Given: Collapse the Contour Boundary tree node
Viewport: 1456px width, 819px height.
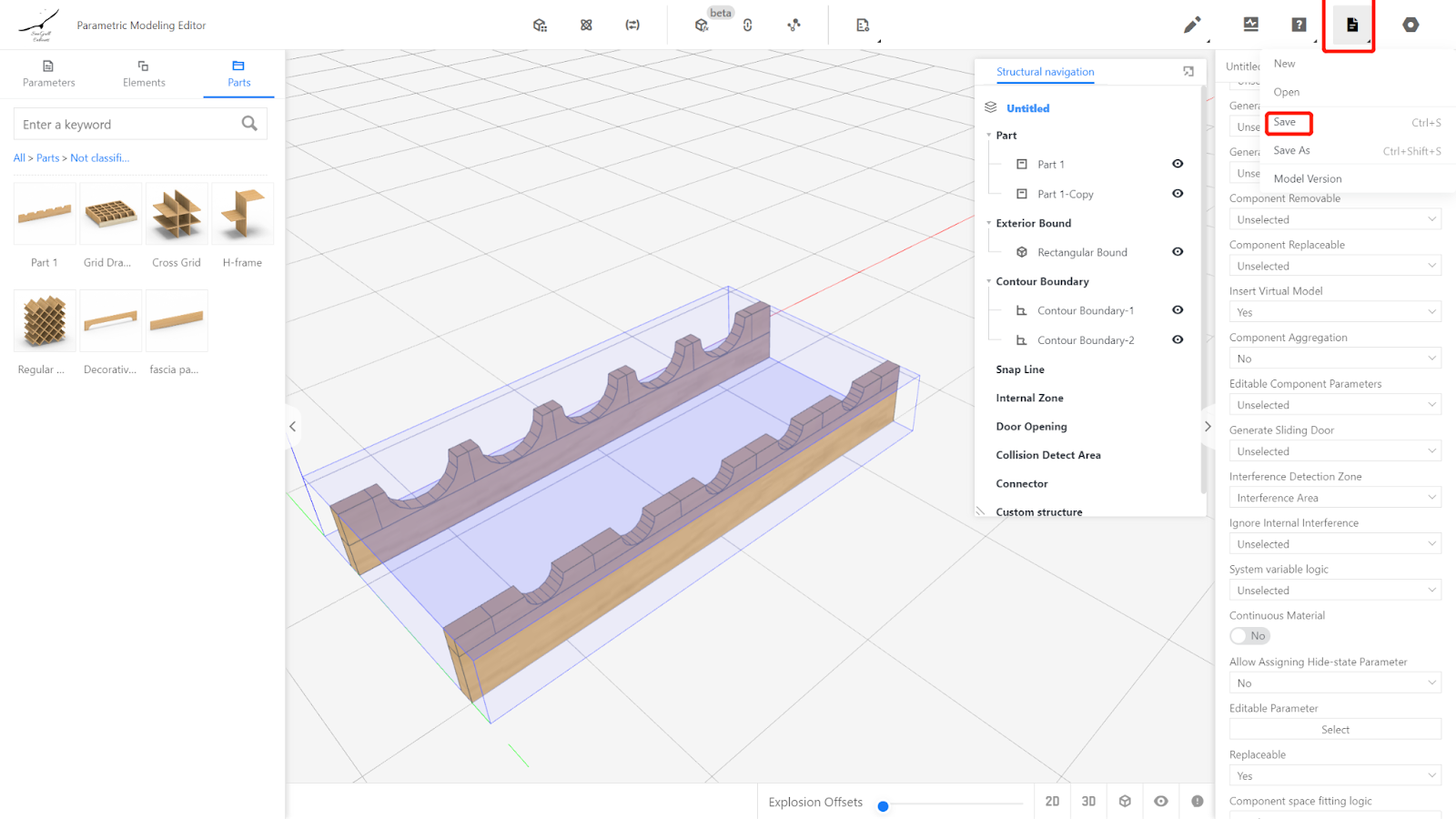Looking at the screenshot, I should (x=989, y=281).
